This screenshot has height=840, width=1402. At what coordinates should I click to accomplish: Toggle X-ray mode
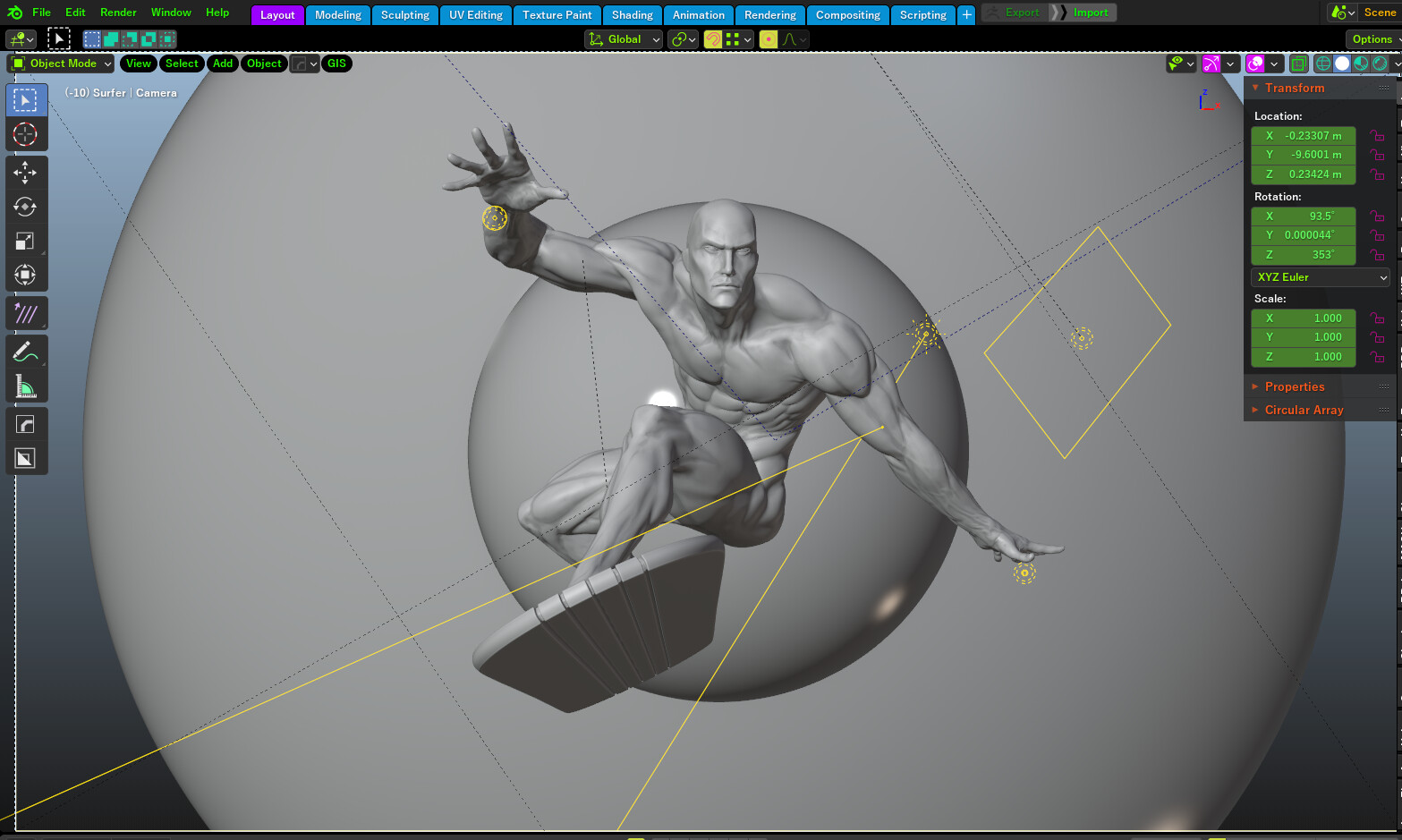point(1298,64)
